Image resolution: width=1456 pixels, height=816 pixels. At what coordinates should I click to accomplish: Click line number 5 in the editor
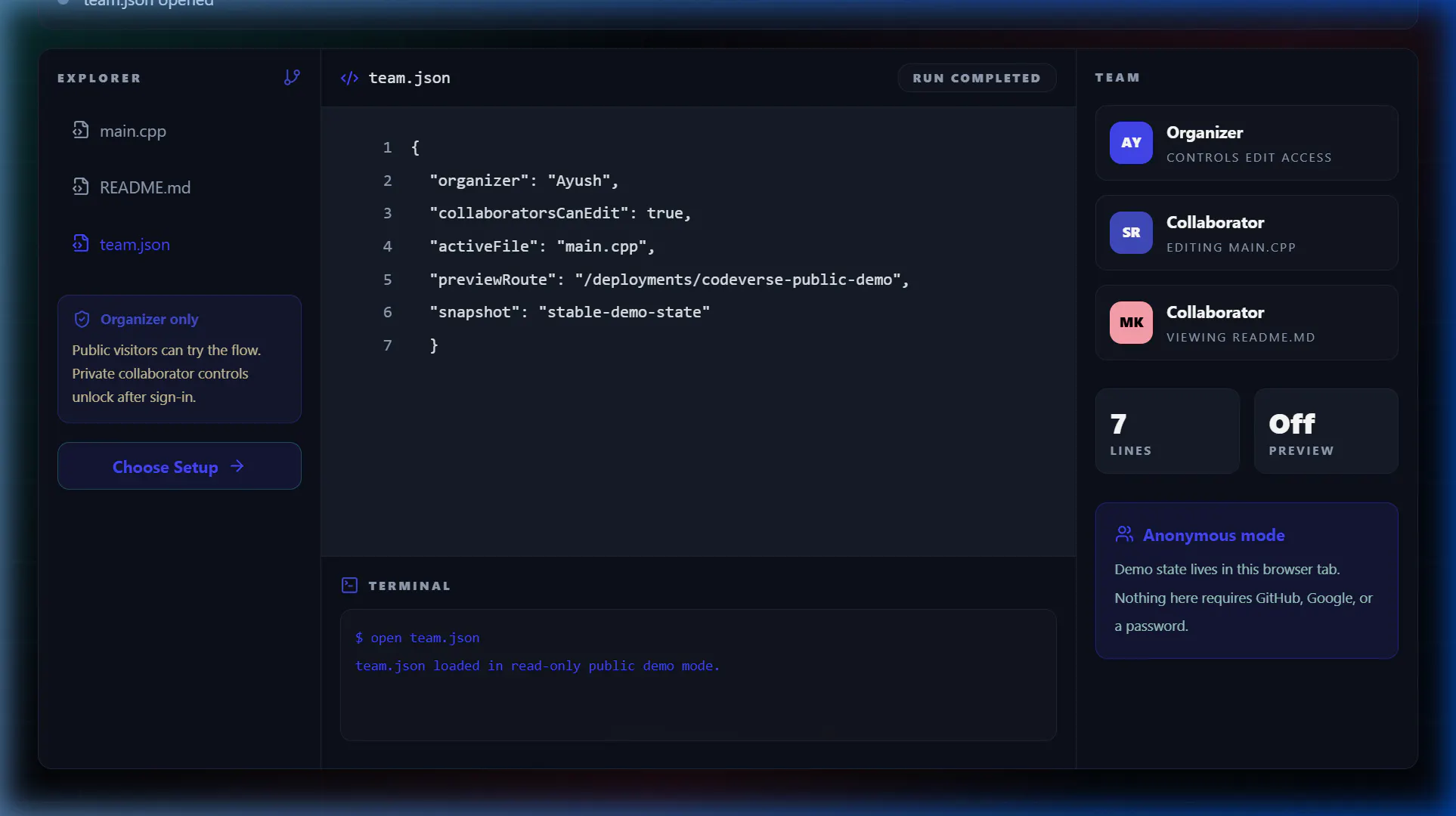(387, 280)
